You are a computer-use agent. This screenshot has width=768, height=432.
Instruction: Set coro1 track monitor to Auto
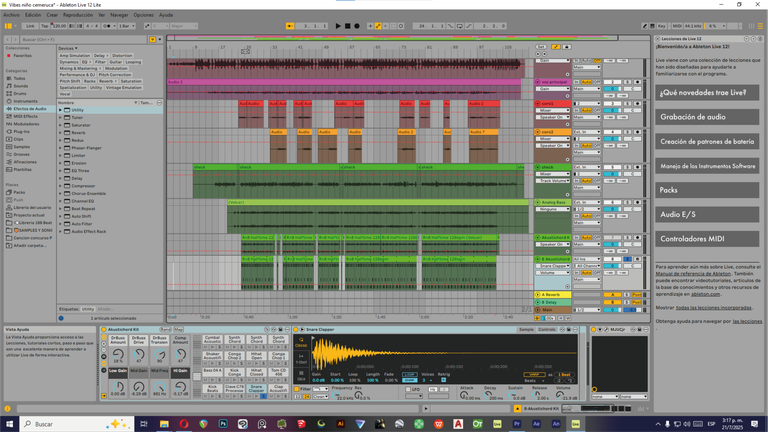point(586,111)
